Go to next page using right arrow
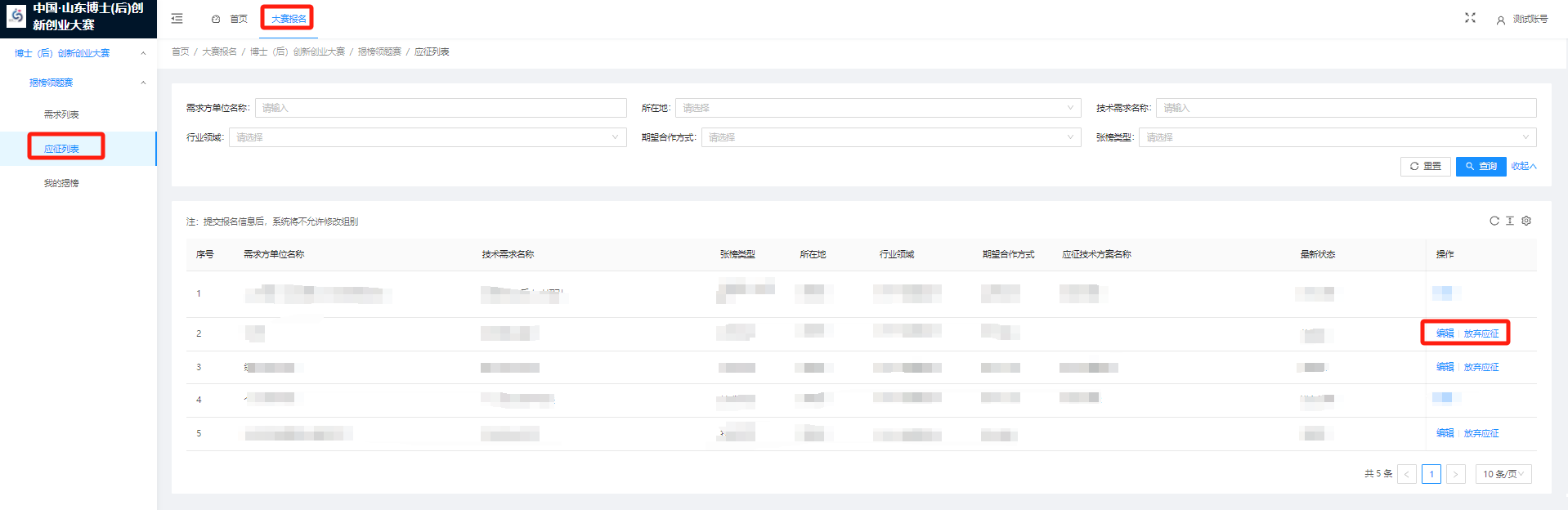Image resolution: width=1568 pixels, height=510 pixels. click(x=1455, y=474)
